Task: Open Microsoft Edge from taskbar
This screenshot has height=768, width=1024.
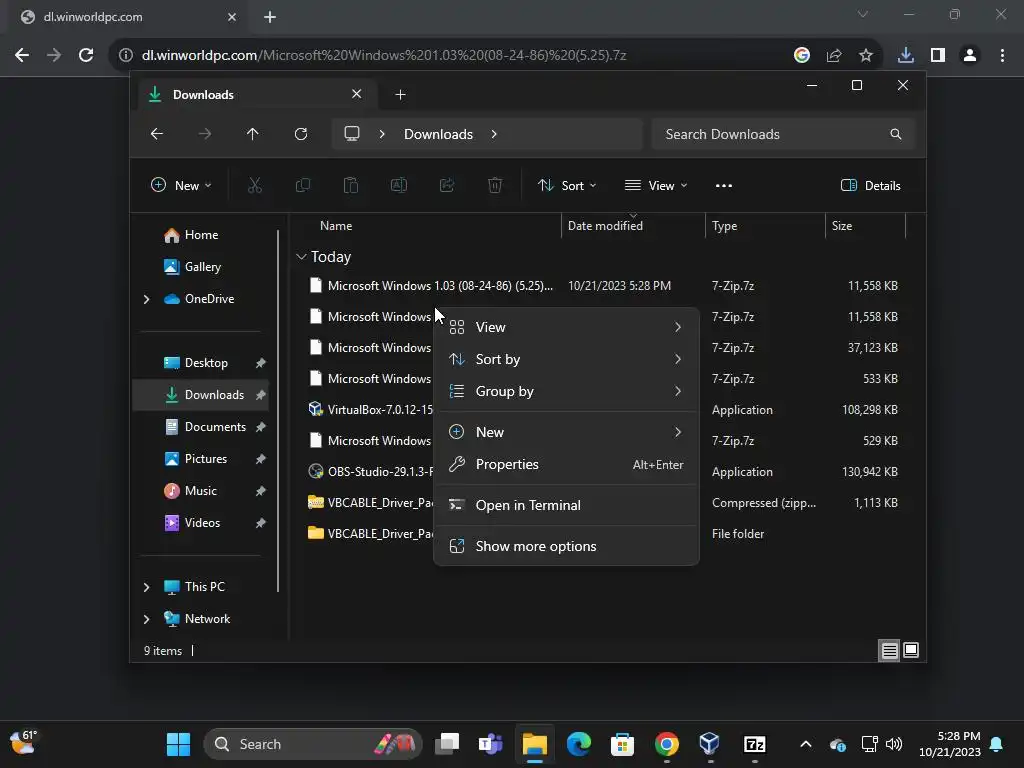Action: [x=579, y=744]
